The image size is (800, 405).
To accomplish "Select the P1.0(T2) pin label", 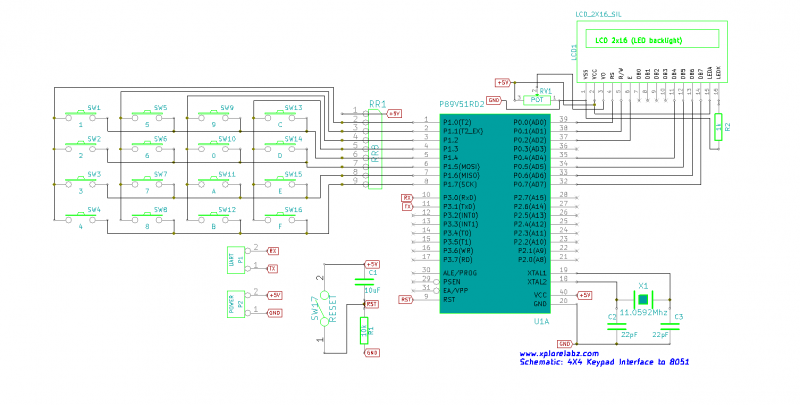I will (457, 122).
